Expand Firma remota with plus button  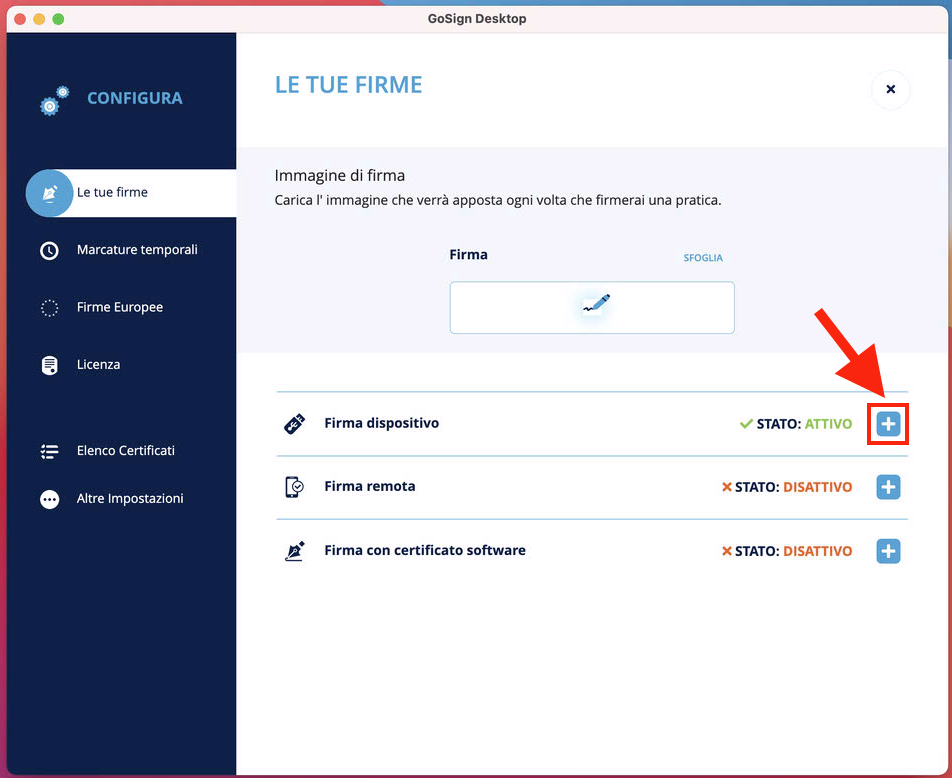[888, 487]
